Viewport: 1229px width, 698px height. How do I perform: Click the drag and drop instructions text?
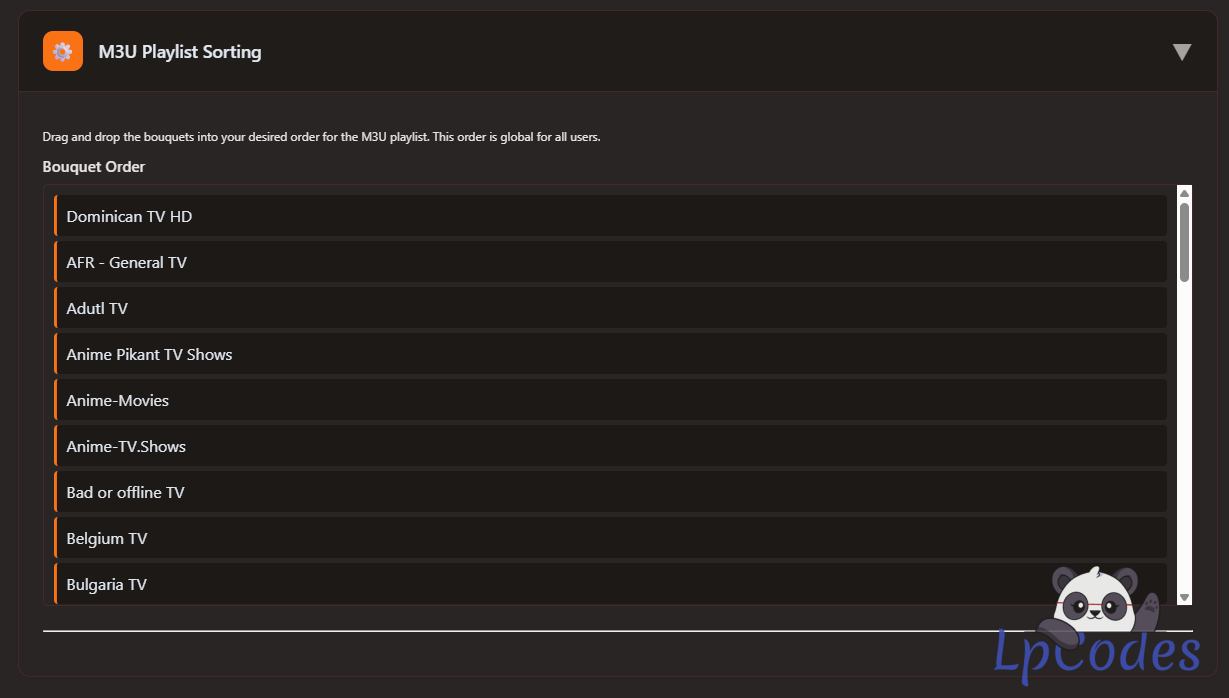(x=321, y=137)
